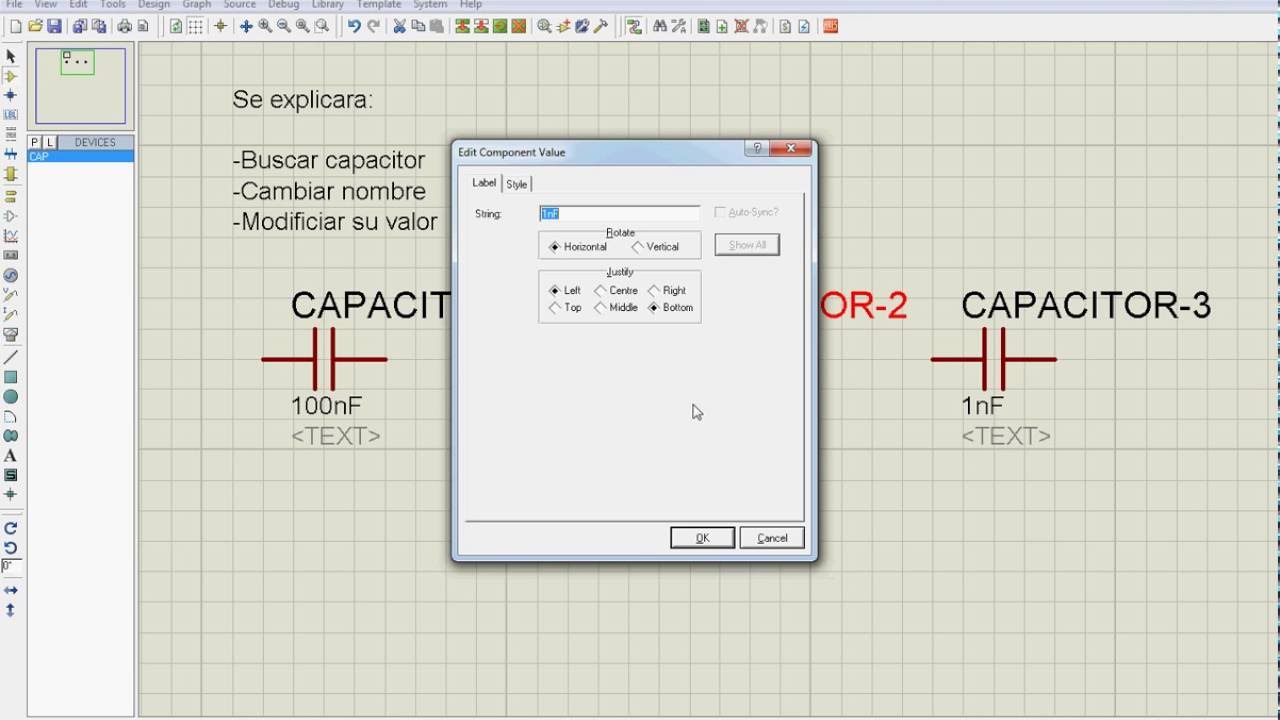Select the Junction Dot tool

10,95
